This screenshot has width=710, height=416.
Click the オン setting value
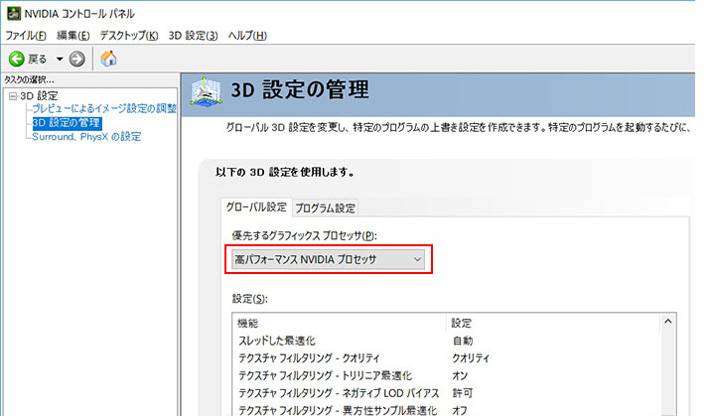[x=460, y=376]
